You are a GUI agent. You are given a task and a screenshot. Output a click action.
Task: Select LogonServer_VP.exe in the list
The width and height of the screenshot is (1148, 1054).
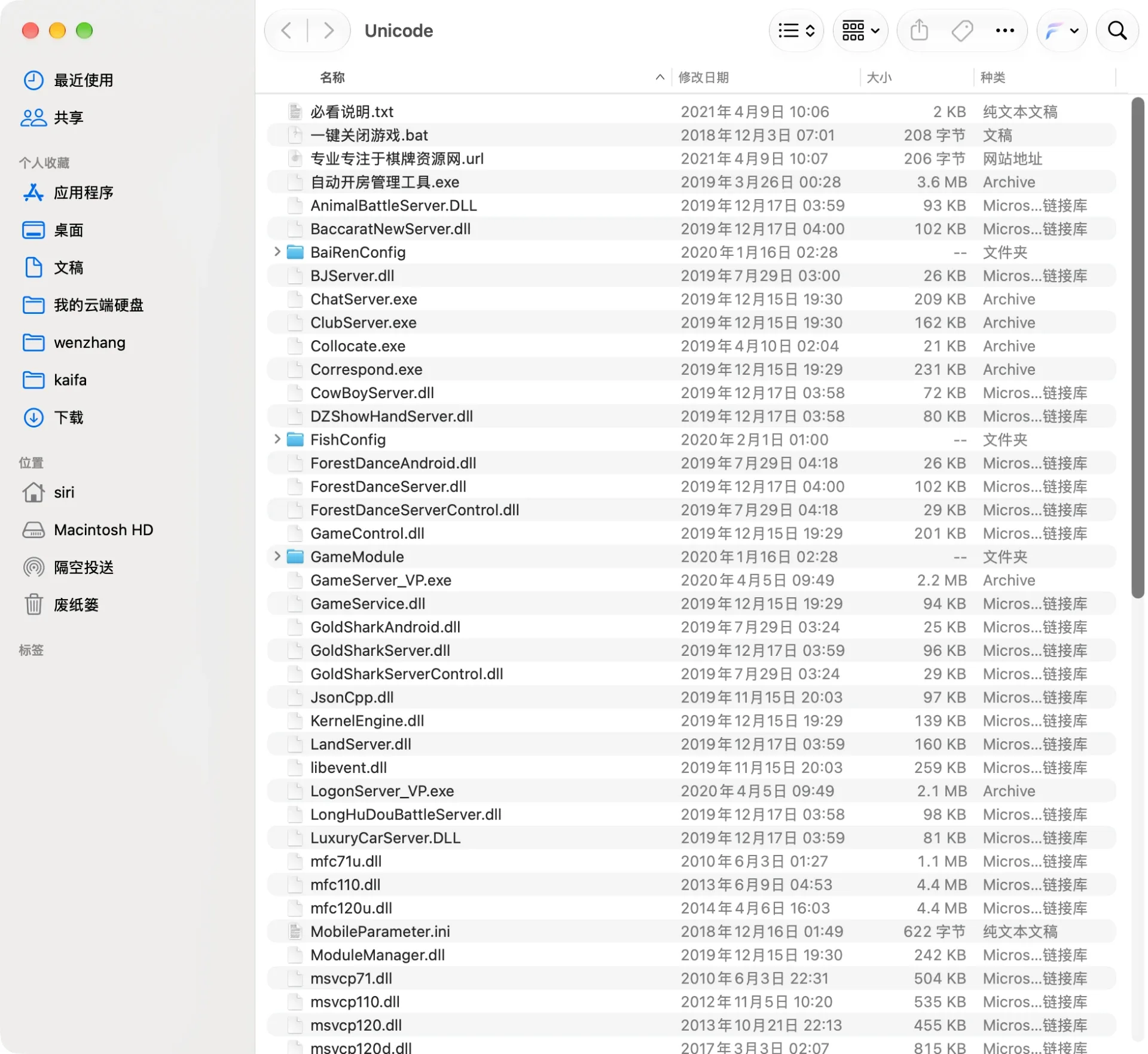click(x=691, y=791)
